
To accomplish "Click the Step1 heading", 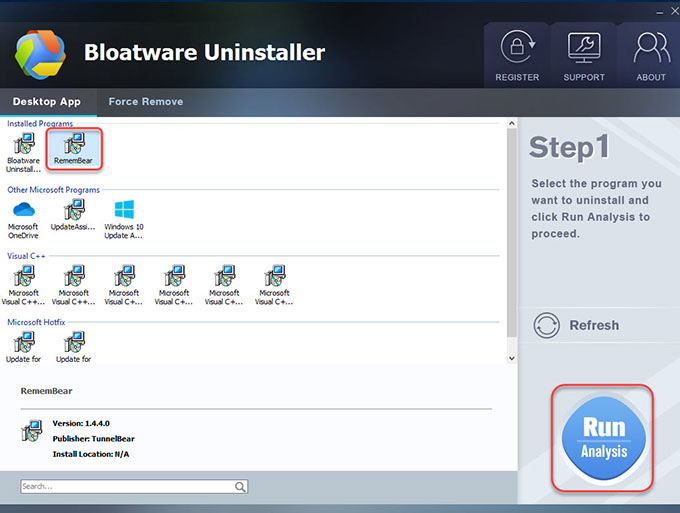I will (569, 148).
